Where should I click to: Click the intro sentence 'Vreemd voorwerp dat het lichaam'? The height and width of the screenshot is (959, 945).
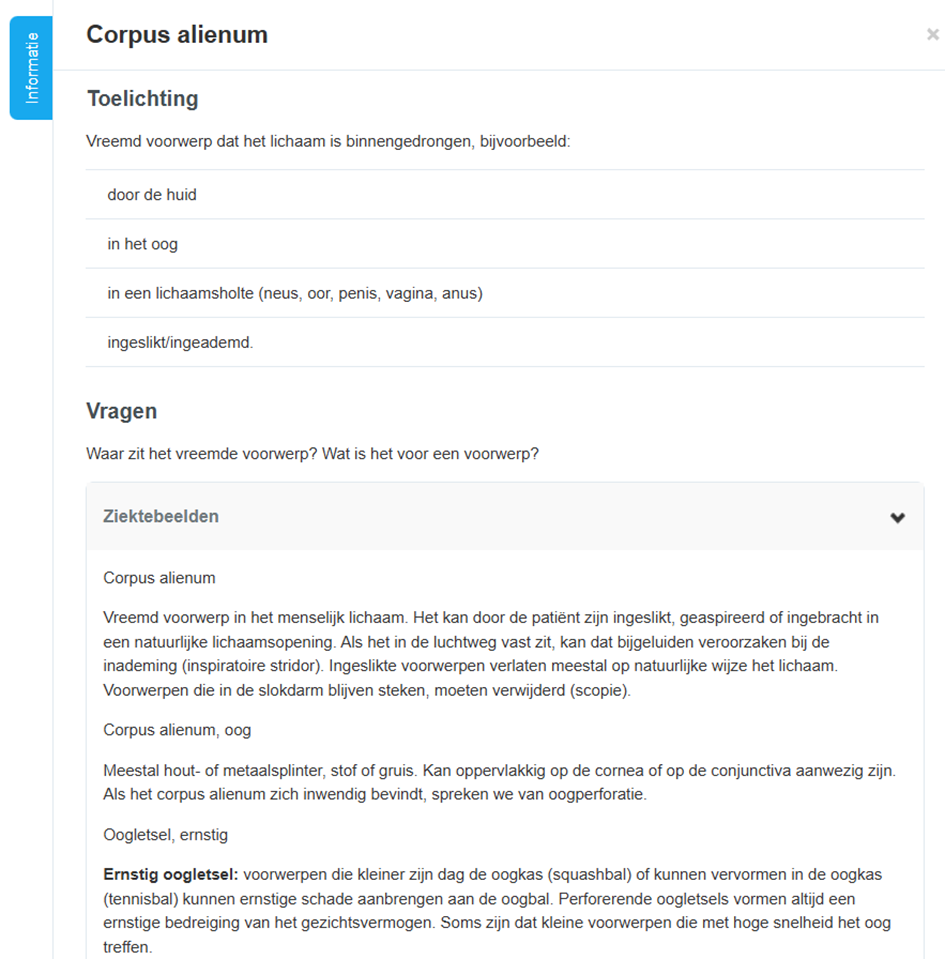coord(328,141)
